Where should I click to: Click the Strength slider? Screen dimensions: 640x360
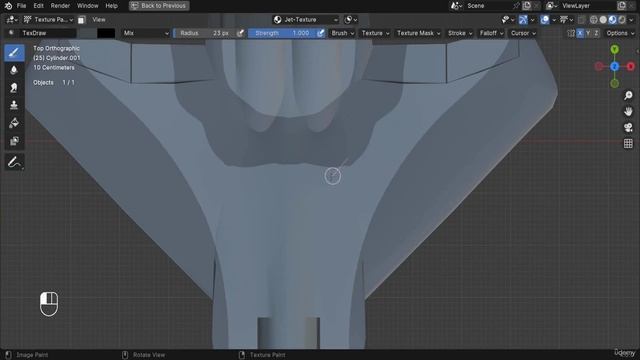[x=282, y=33]
